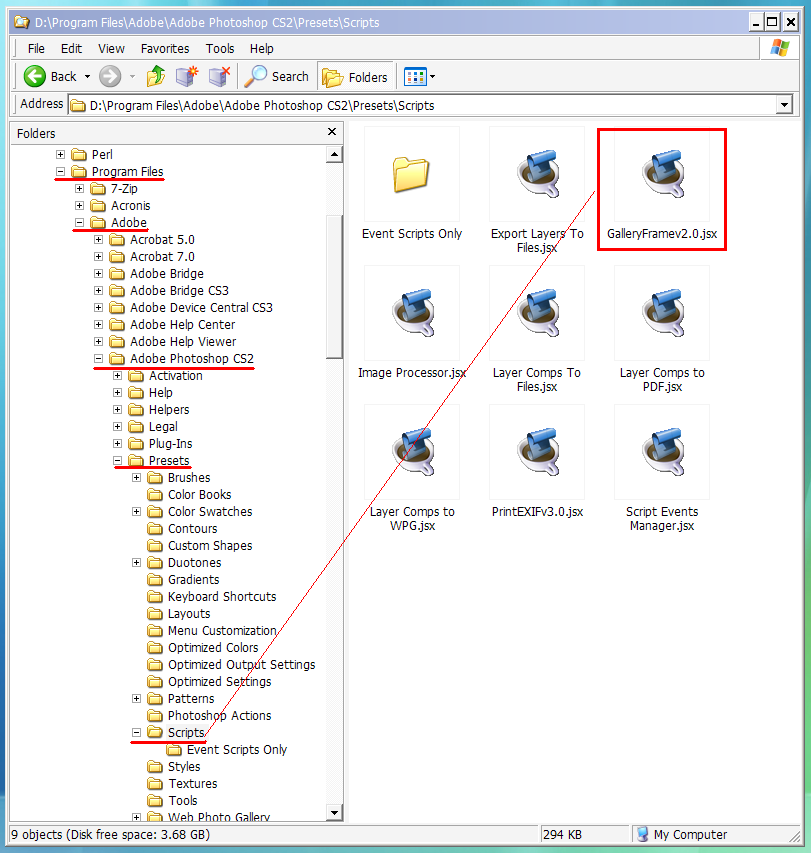Click the My Computer status bar icon
The width and height of the screenshot is (811, 853).
642,834
